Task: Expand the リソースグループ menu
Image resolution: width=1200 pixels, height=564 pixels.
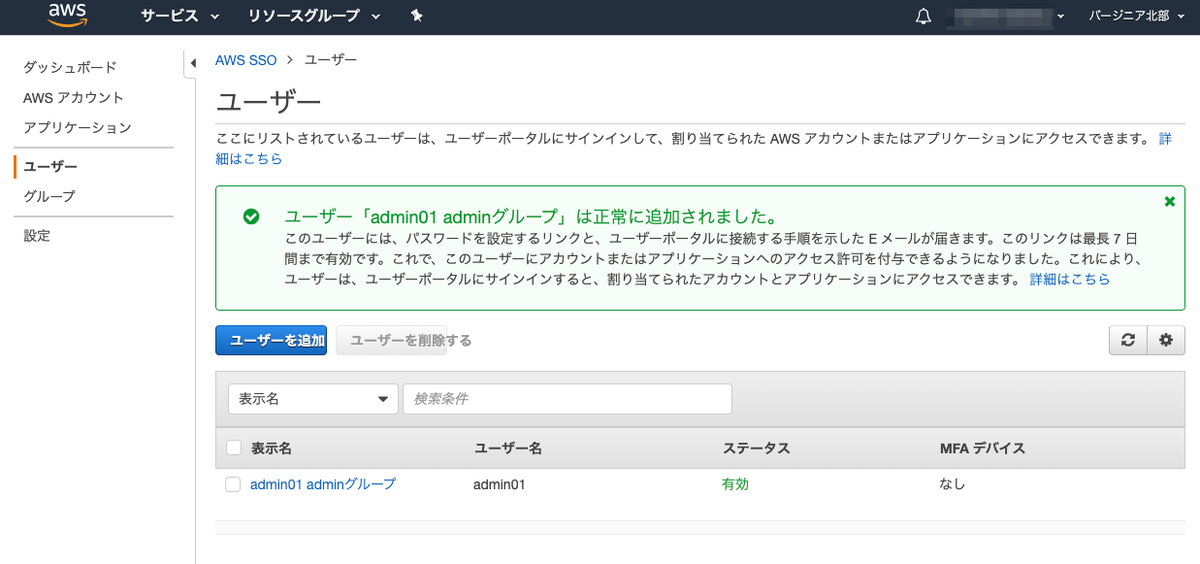Action: (x=315, y=17)
